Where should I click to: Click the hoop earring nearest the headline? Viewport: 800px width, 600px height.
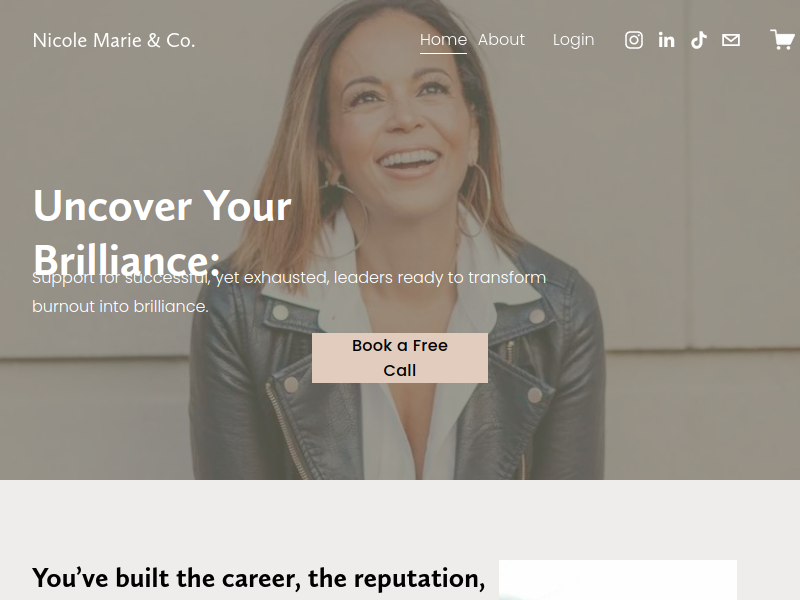point(343,219)
